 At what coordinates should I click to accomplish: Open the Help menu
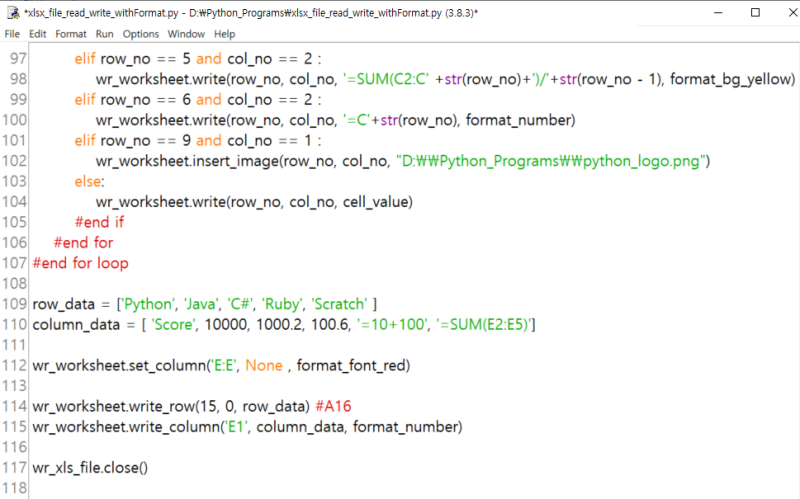pos(224,34)
